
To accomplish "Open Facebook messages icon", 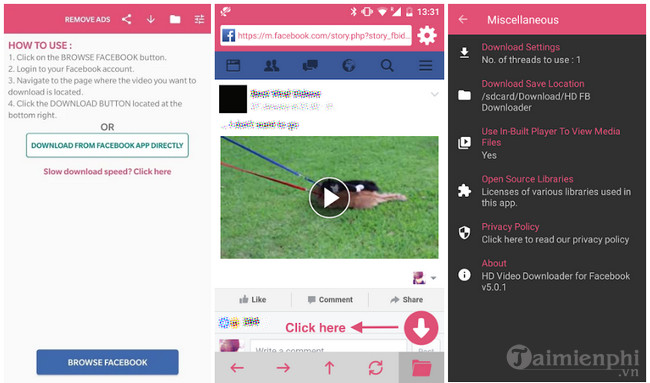I will point(310,65).
